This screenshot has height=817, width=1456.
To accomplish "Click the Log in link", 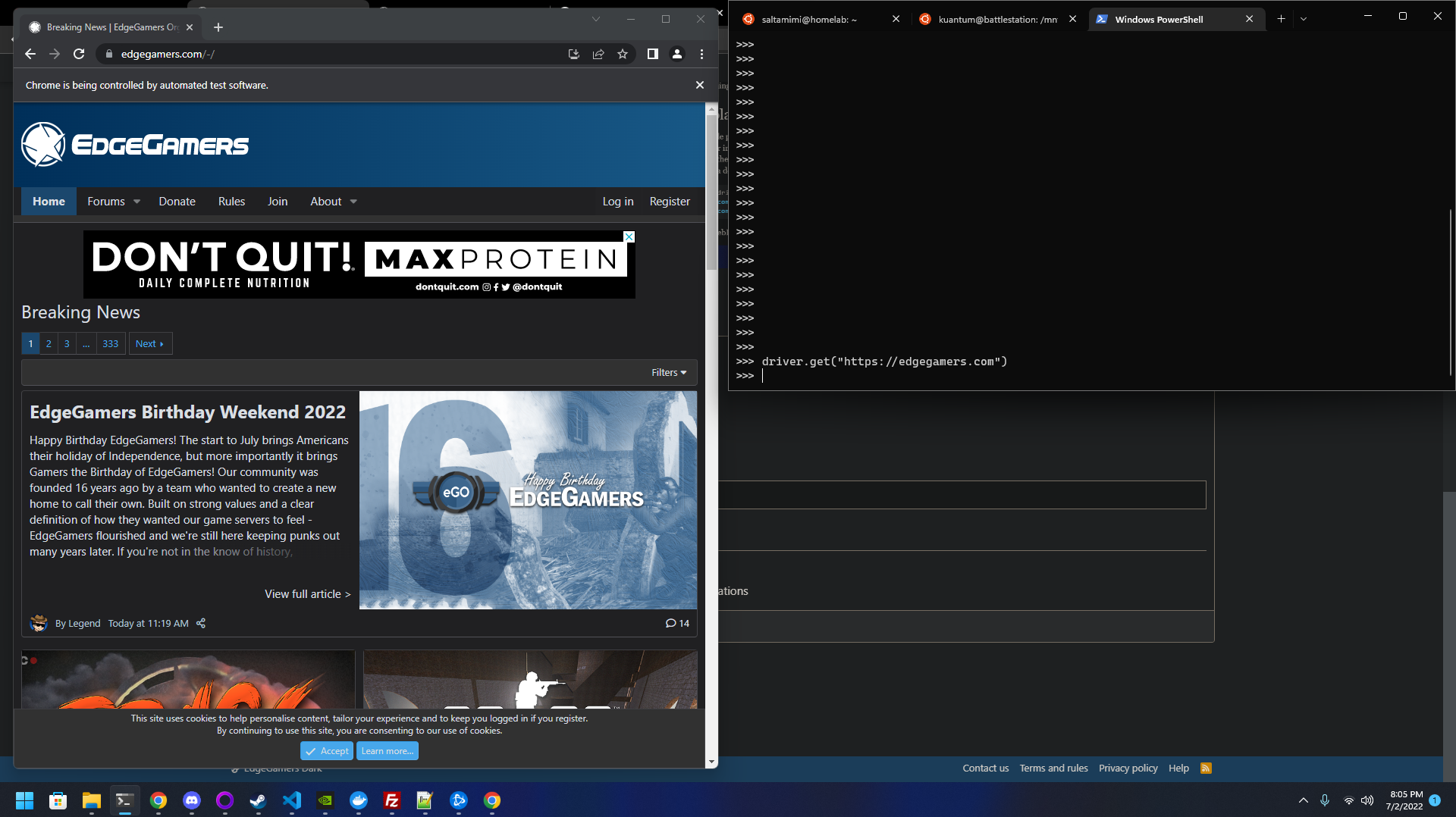I will [618, 202].
